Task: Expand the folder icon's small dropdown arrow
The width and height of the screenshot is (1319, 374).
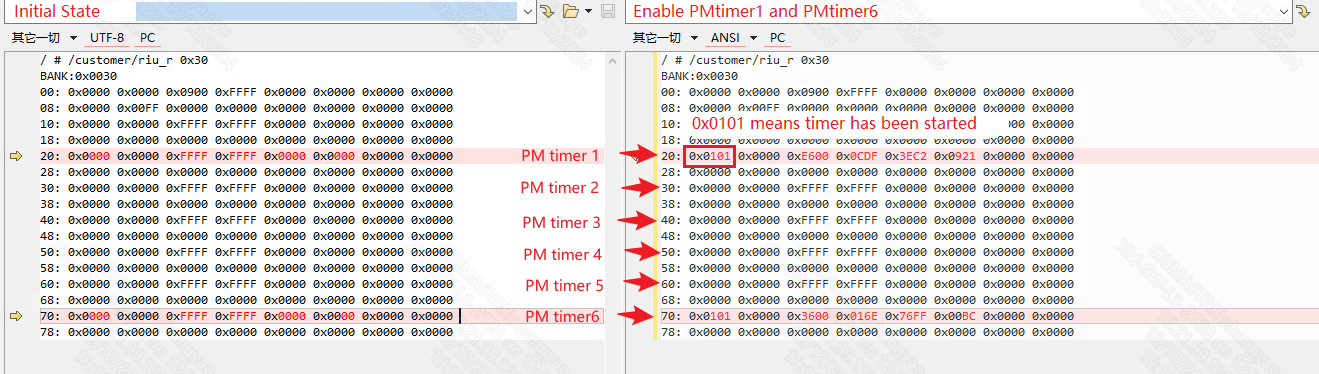Action: click(x=588, y=11)
